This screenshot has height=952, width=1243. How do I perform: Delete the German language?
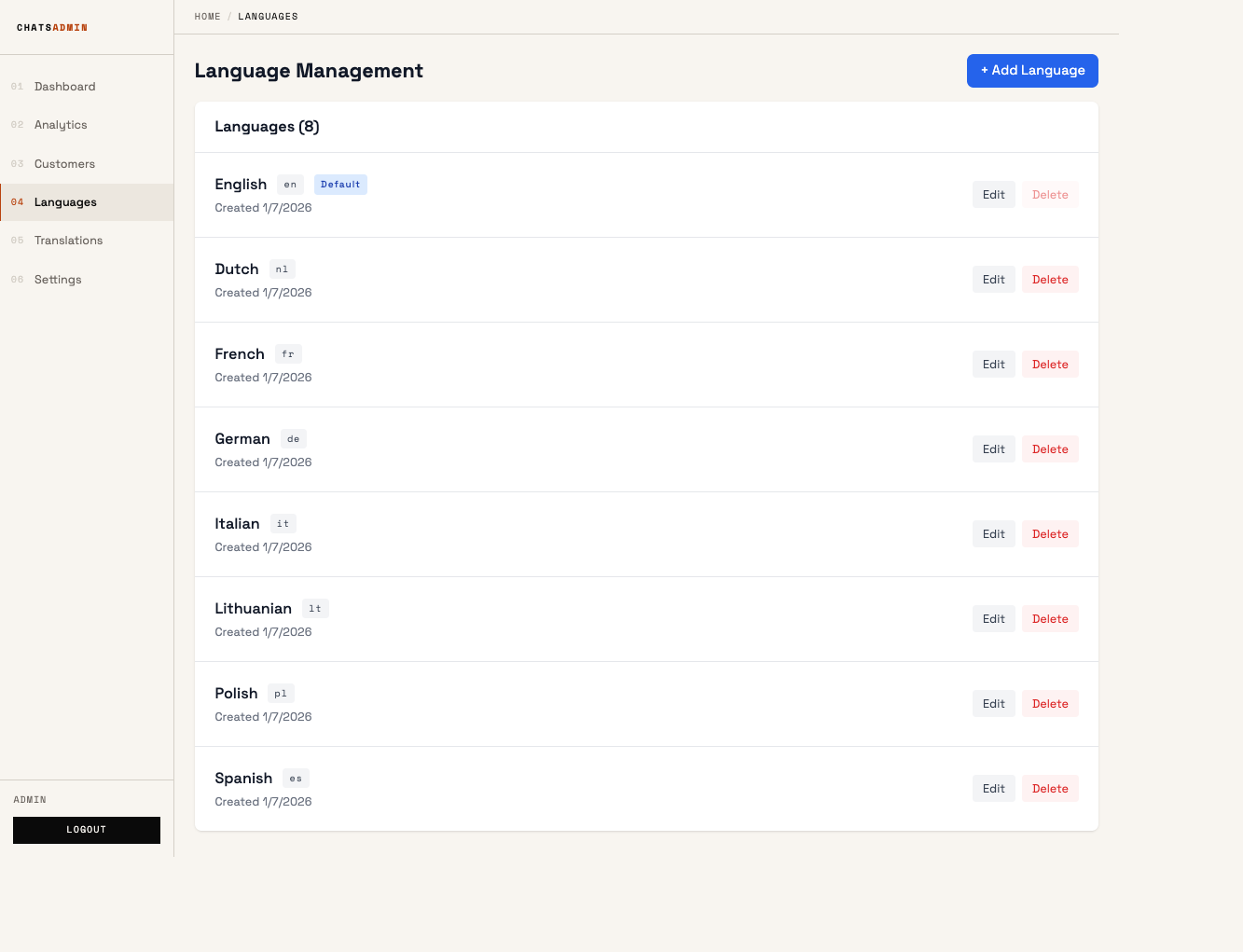[1050, 448]
